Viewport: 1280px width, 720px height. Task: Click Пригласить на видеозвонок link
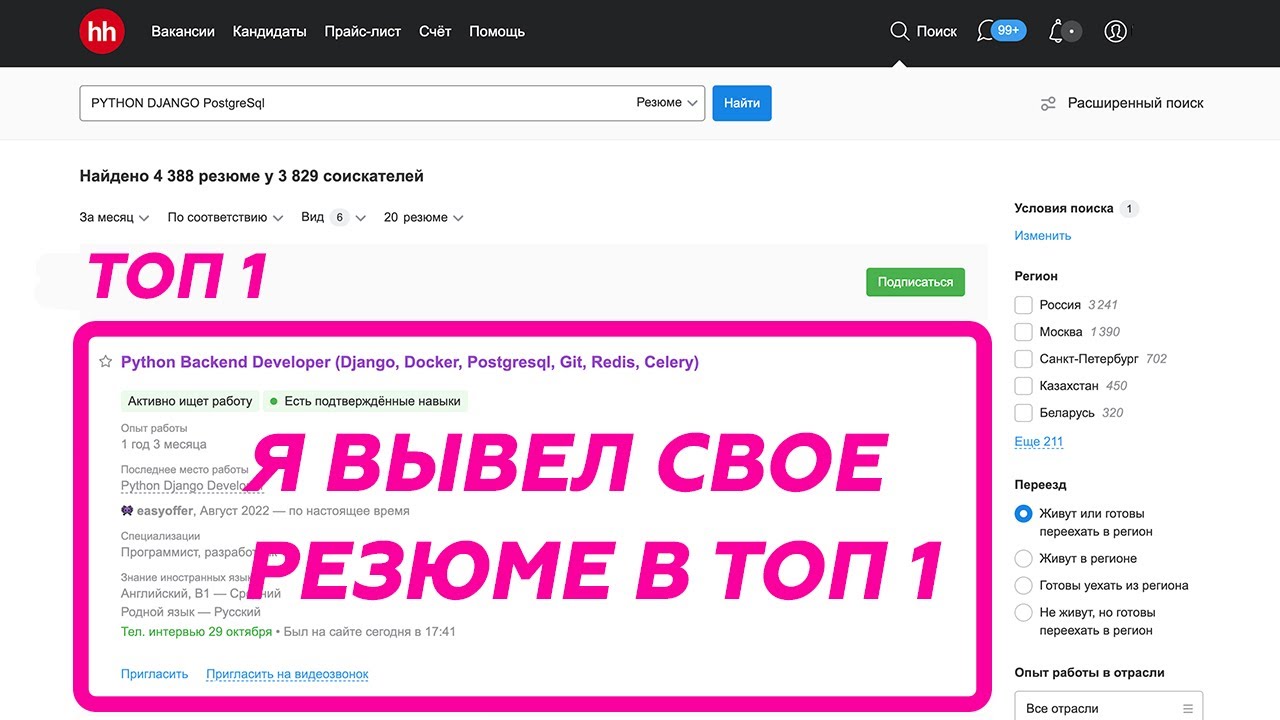pos(287,674)
